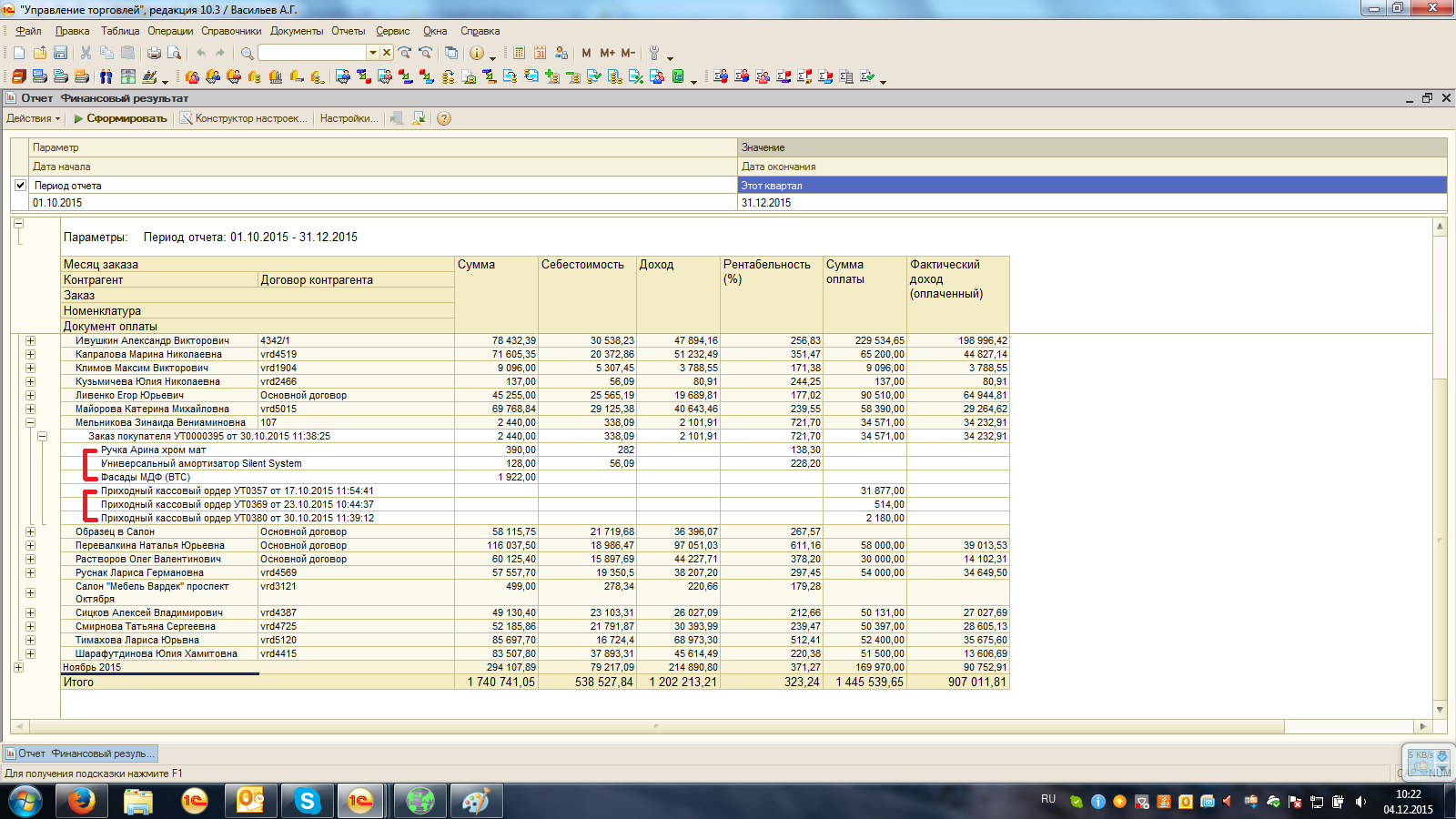Open the Отчеты menu
Viewport: 1456px width, 819px height.
click(348, 31)
